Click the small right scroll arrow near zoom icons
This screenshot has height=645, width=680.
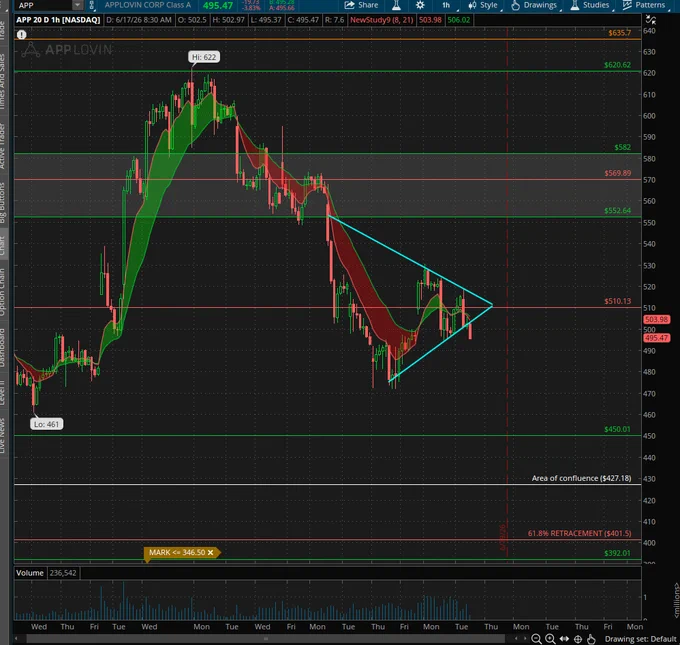coord(525,638)
